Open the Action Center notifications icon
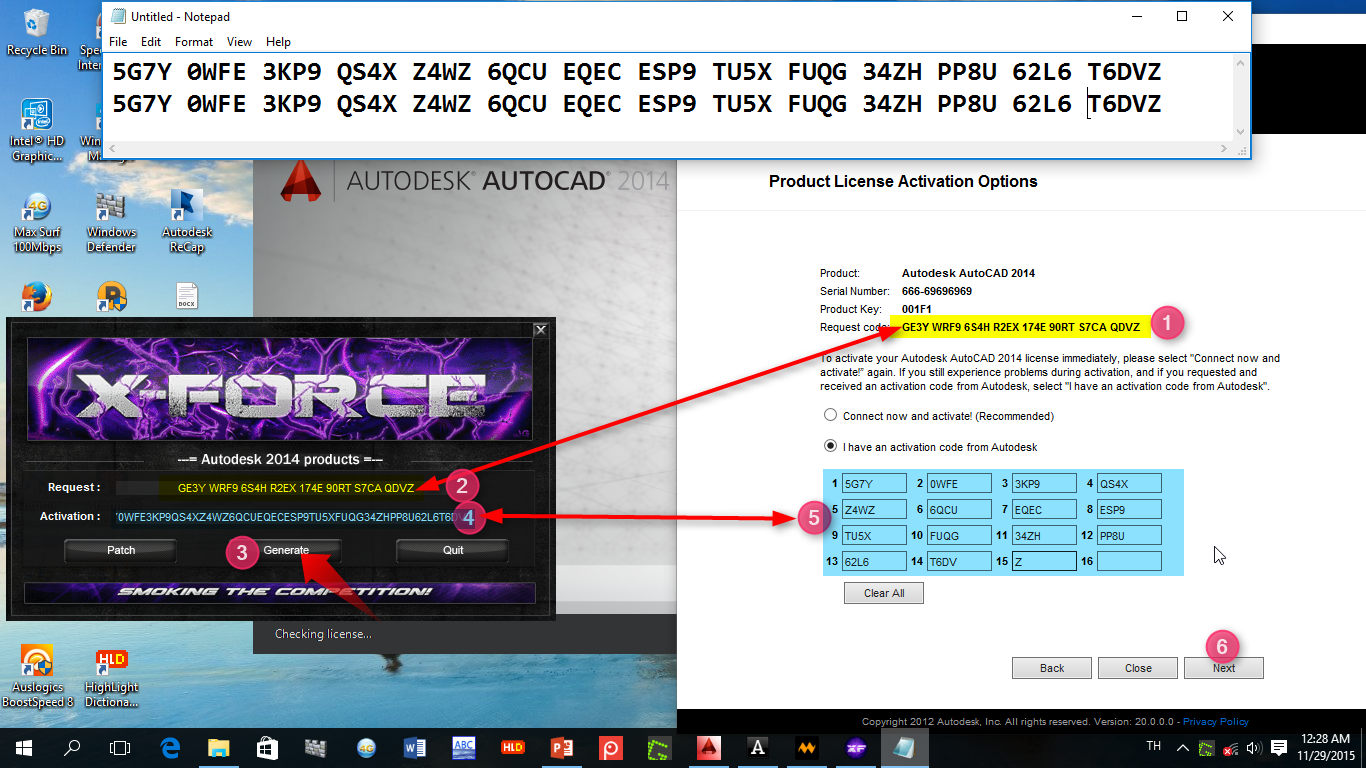This screenshot has width=1366, height=768. (1278, 747)
